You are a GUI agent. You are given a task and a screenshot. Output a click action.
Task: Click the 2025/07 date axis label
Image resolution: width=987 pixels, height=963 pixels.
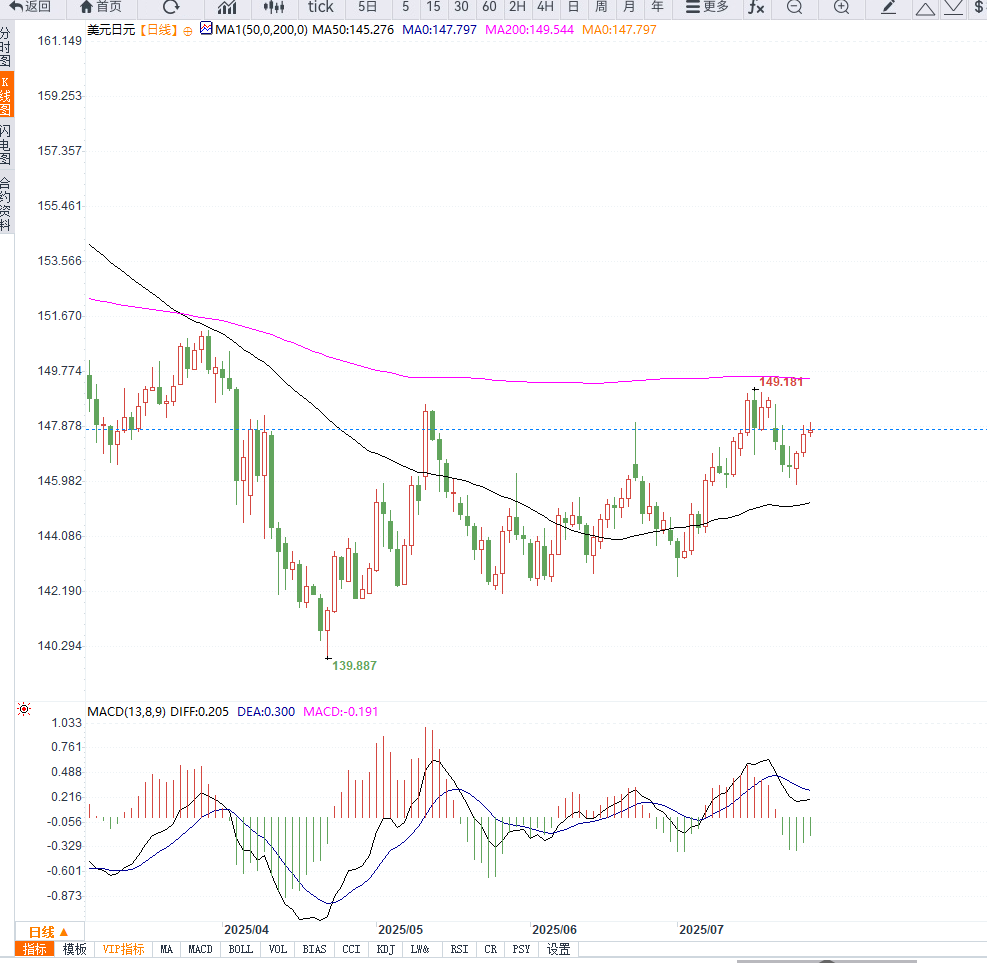701,930
